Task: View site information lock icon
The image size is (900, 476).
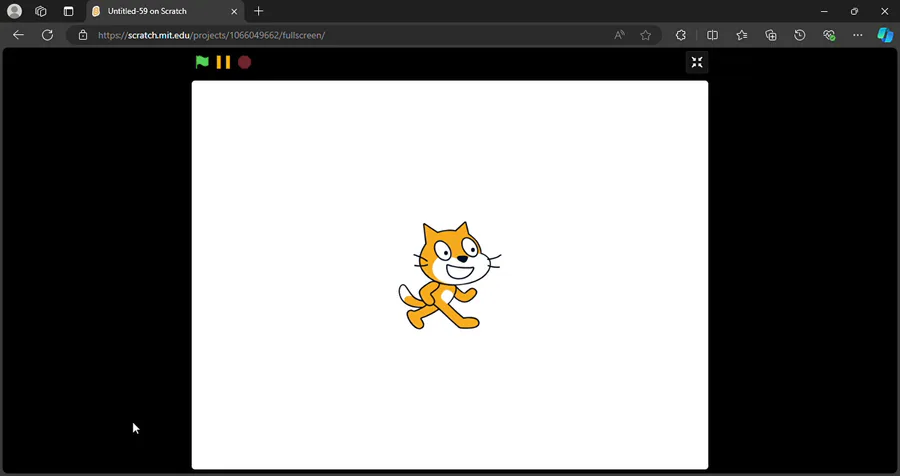Action: pyautogui.click(x=83, y=35)
